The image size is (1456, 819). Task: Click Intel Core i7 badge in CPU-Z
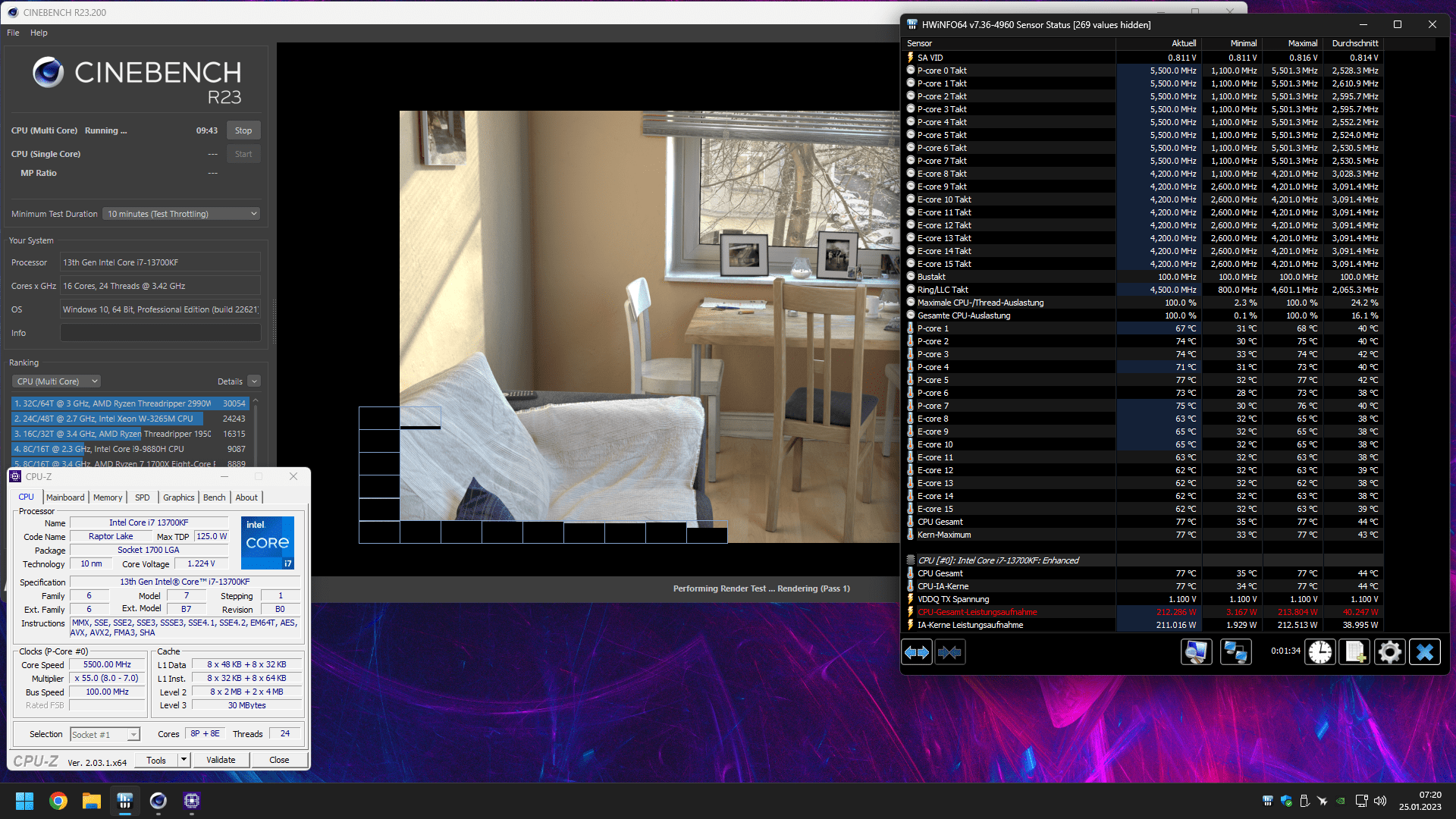coord(268,543)
